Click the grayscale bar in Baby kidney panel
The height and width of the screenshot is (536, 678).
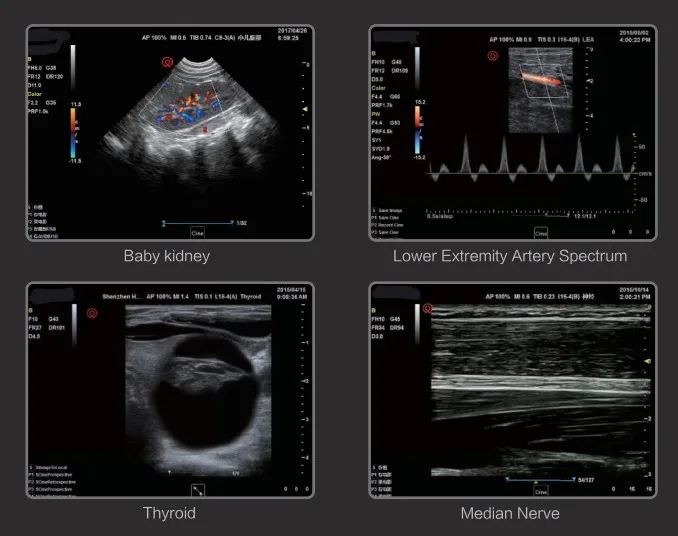pos(73,67)
